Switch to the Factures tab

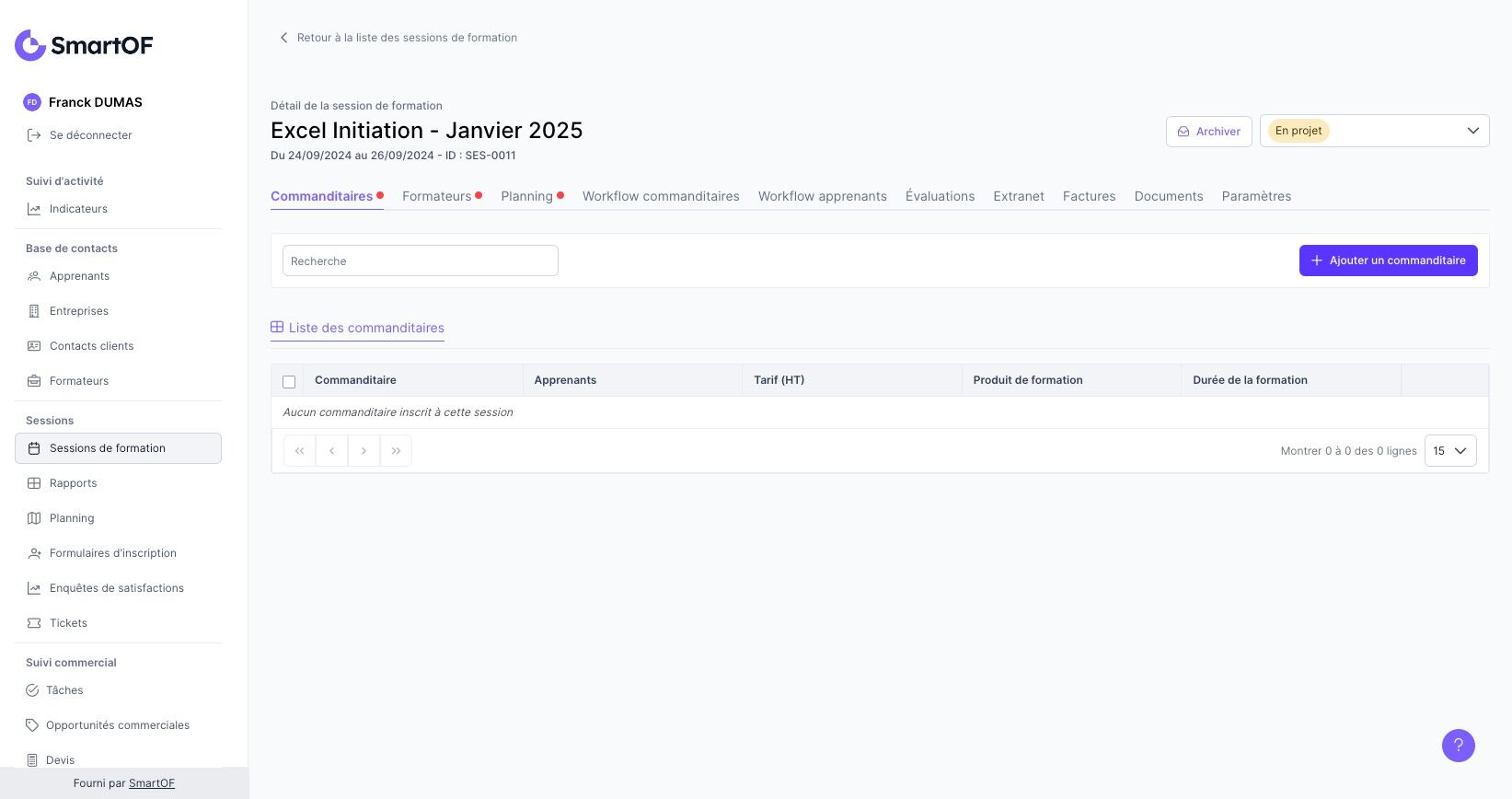pos(1089,196)
